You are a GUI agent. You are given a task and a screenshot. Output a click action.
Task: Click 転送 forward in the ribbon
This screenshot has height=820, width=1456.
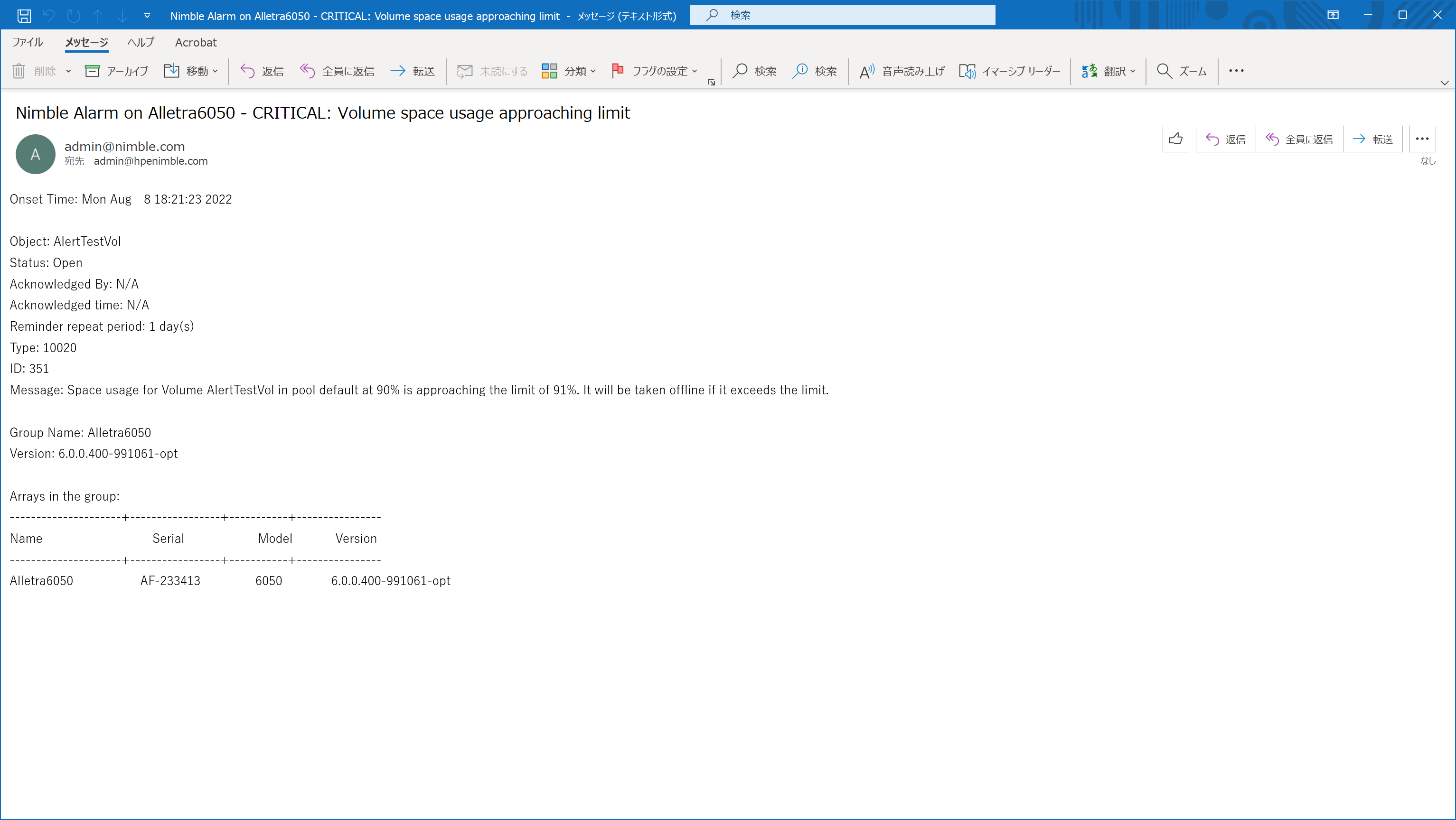coord(413,71)
